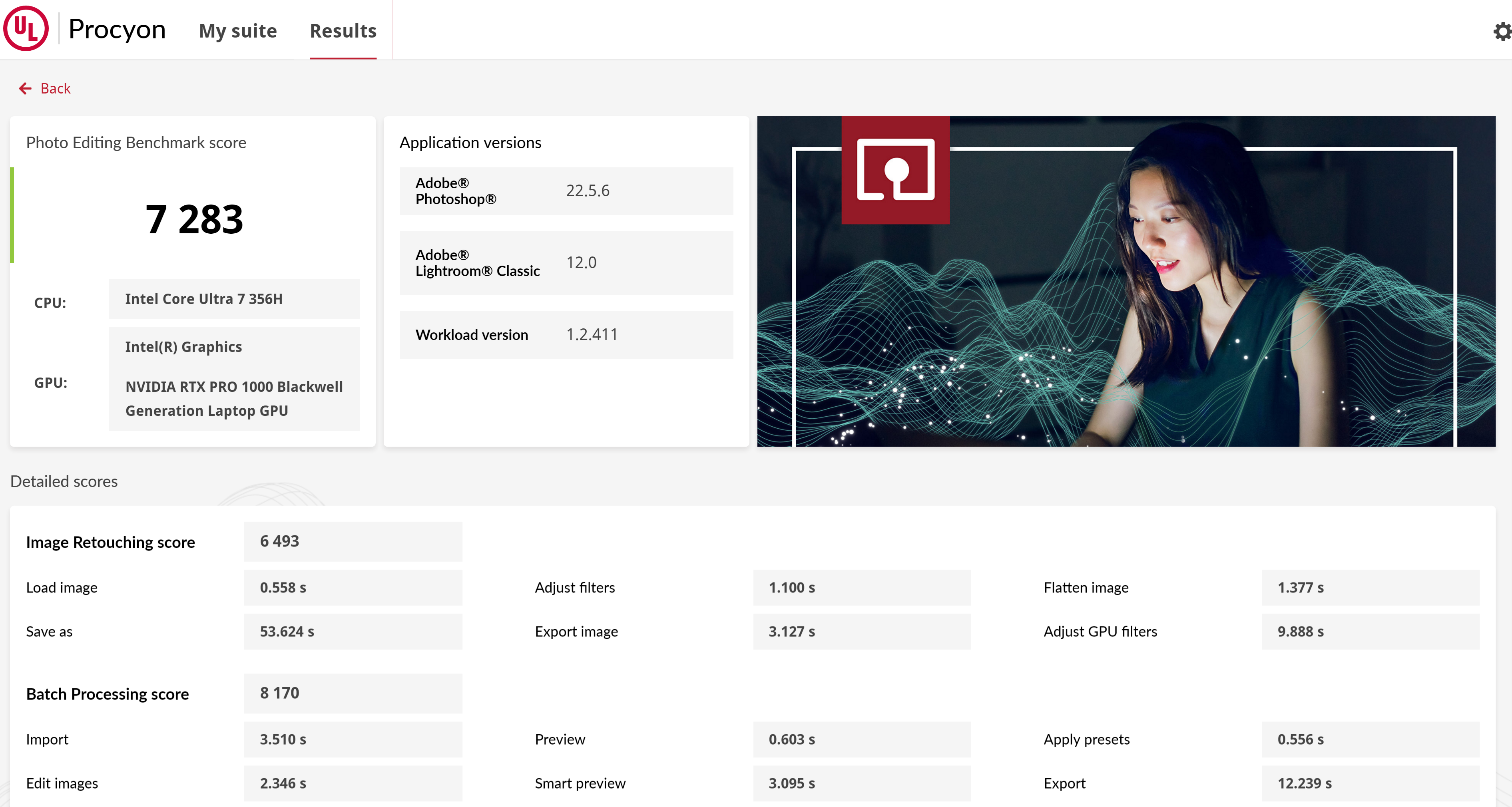
Task: Click the Application versions heading
Action: (470, 143)
